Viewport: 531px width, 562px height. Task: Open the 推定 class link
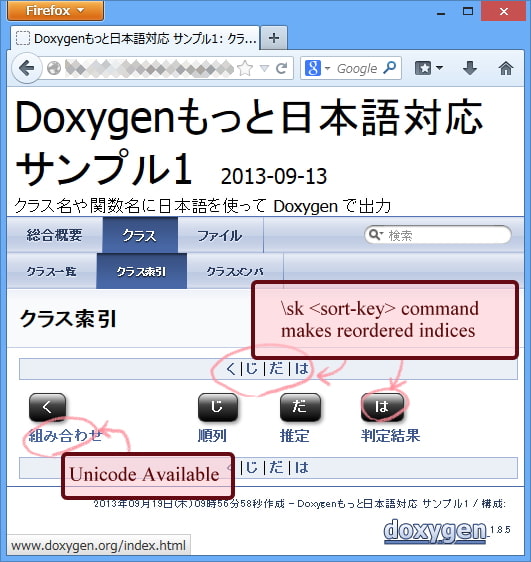coord(294,435)
